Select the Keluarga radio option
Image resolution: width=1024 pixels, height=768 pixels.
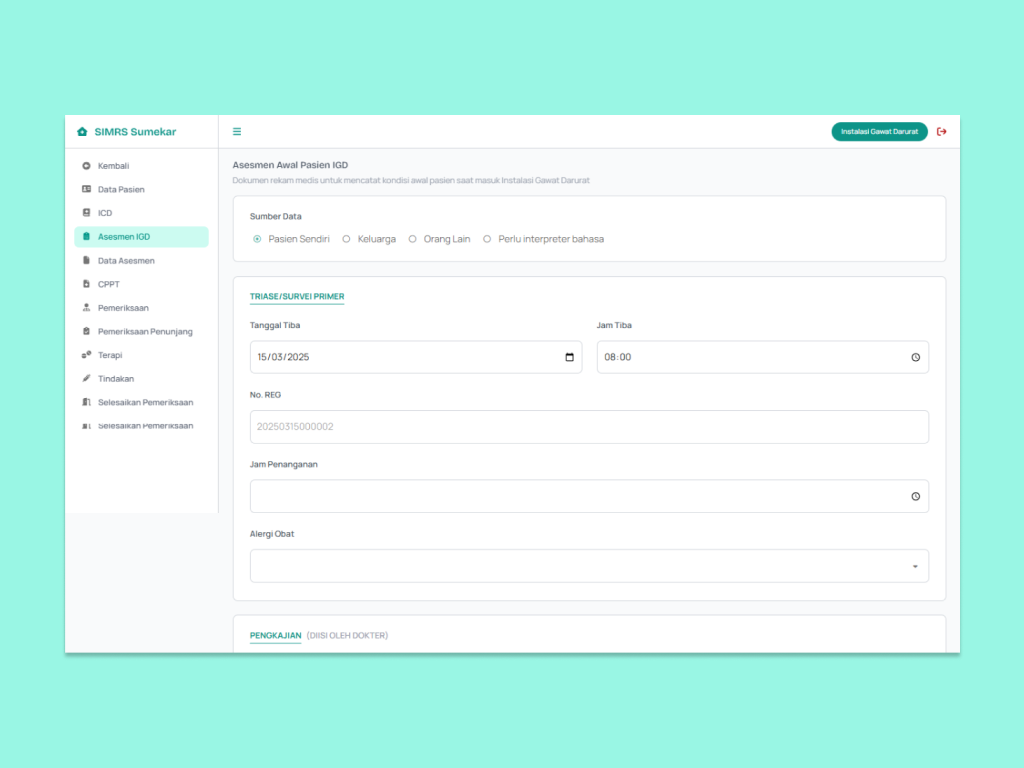pyautogui.click(x=347, y=239)
